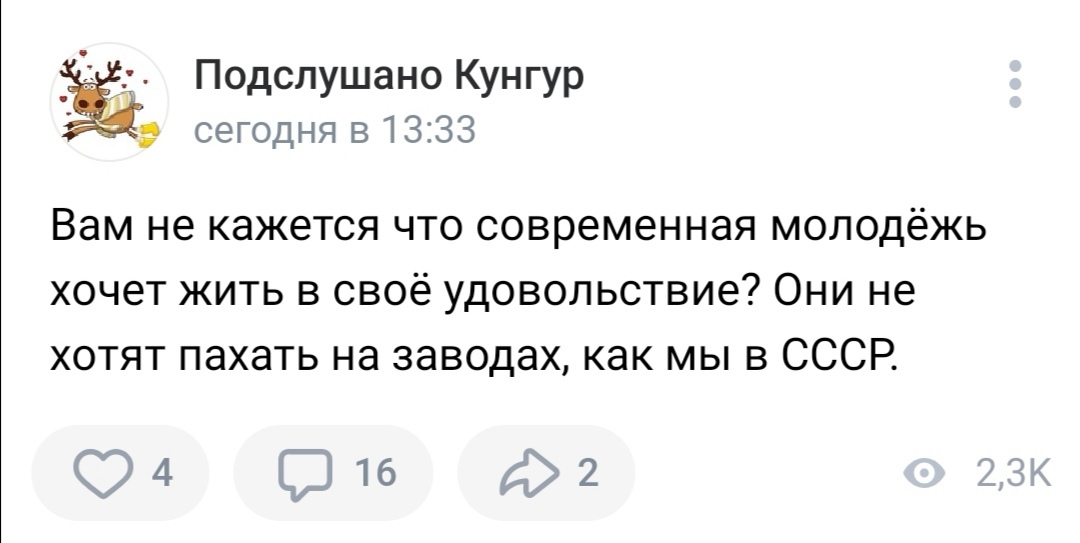1080x543 pixels.
Task: Open the three-dot post options menu
Action: coord(1016,84)
